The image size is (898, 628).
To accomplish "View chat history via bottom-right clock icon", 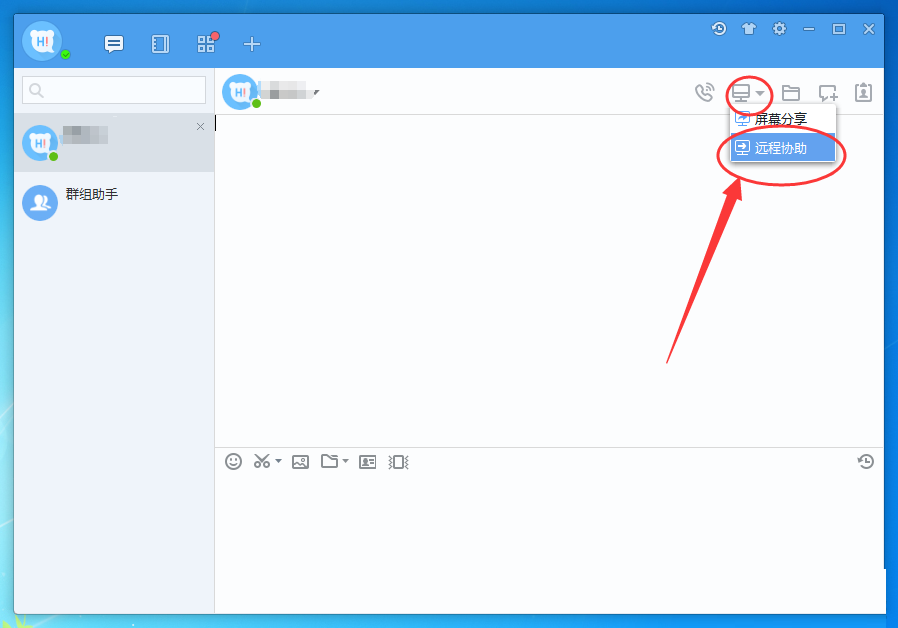I will click(866, 461).
